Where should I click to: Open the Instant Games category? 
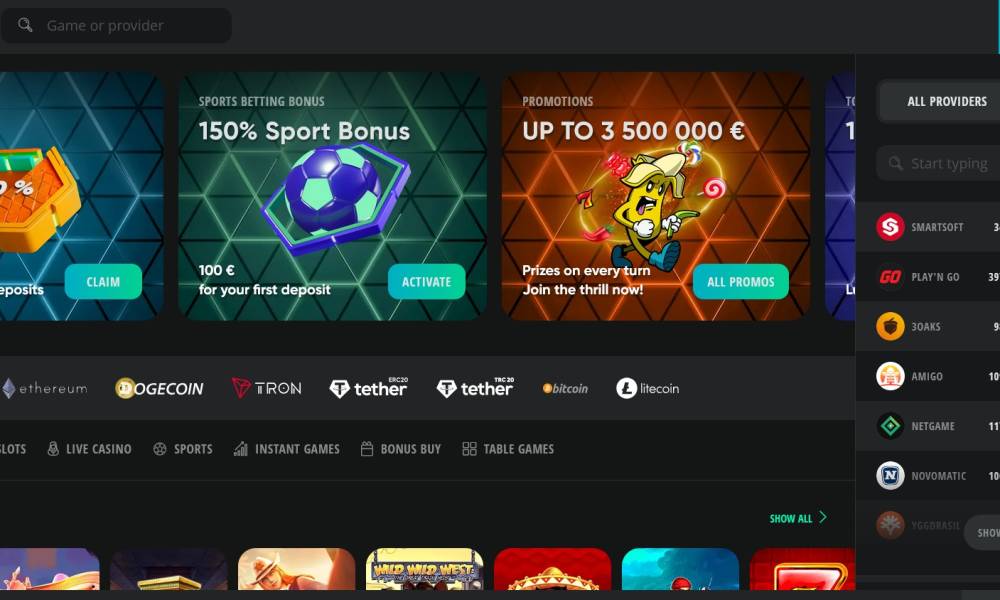point(286,449)
